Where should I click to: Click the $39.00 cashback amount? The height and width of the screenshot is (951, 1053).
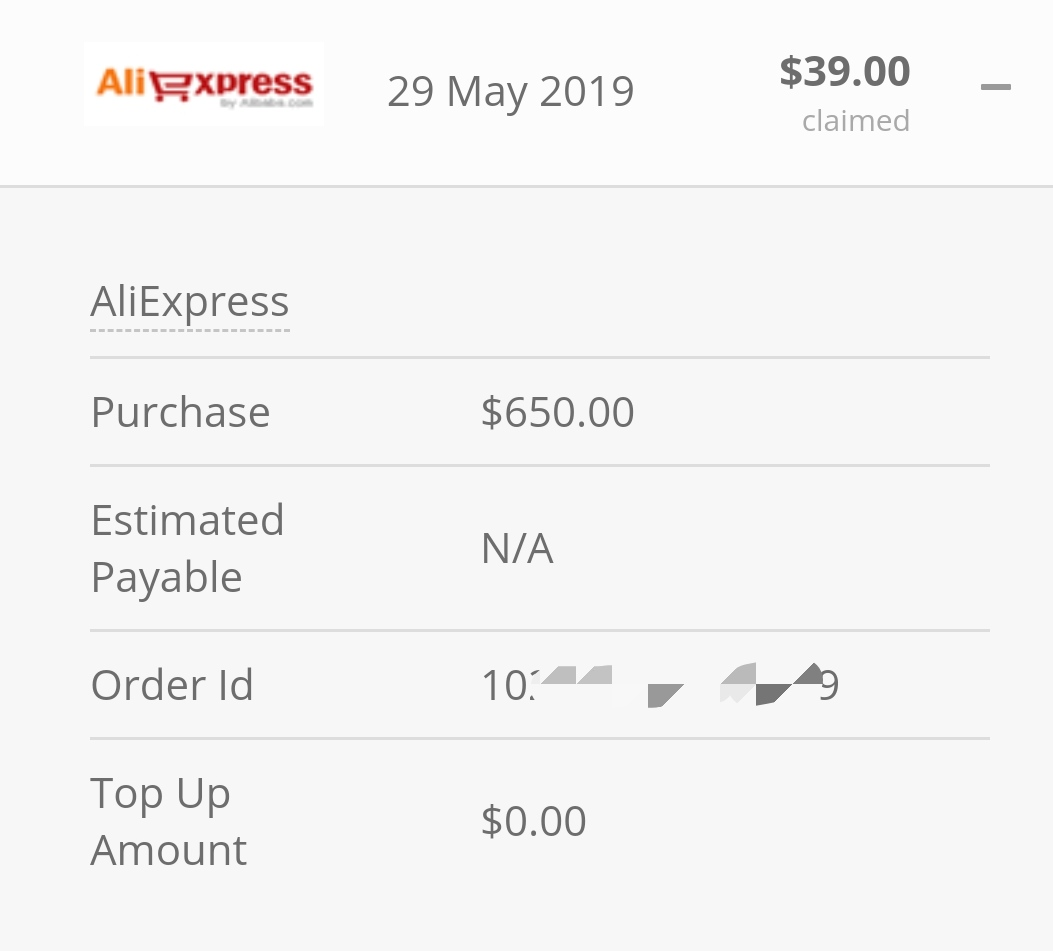coord(844,71)
